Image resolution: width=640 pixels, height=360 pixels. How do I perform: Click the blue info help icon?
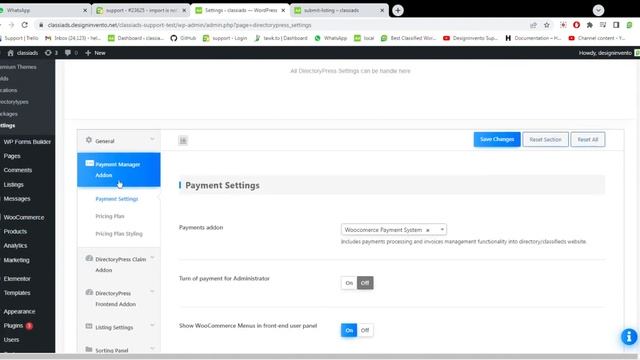pyautogui.click(x=629, y=337)
